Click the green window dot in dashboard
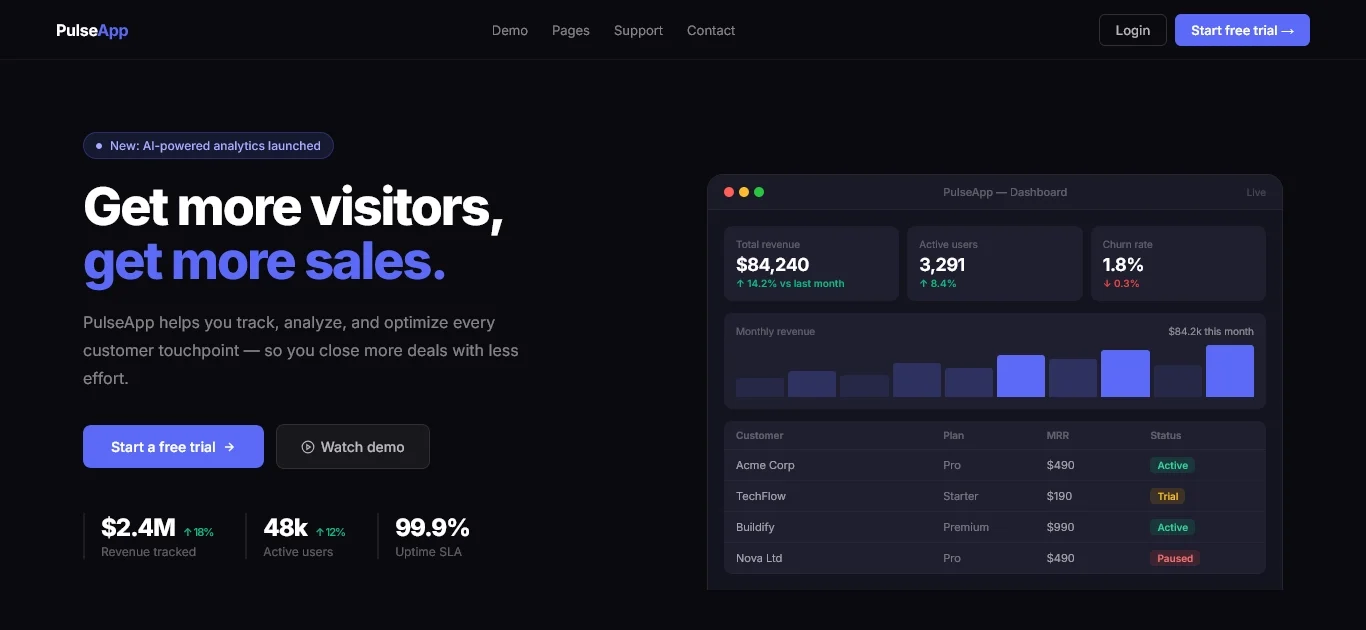 (759, 192)
